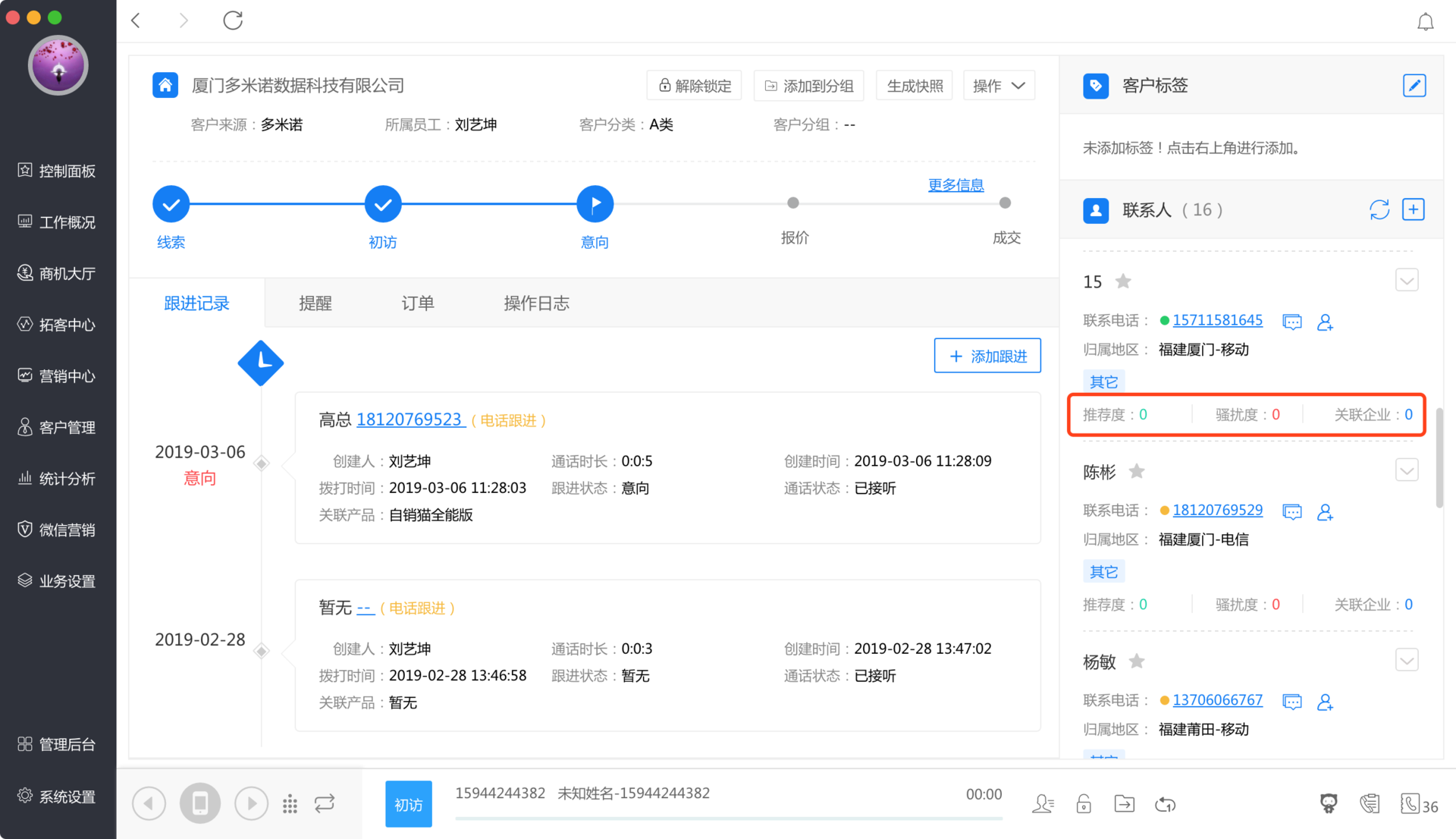Screen dimensions: 1456x839
Task: Reload the page with the refresh icon
Action: 233,20
